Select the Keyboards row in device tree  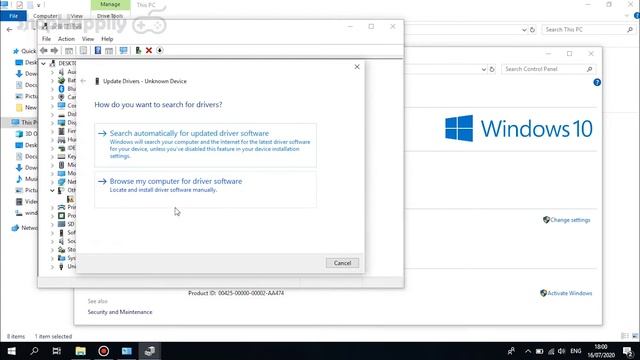(x=66, y=156)
